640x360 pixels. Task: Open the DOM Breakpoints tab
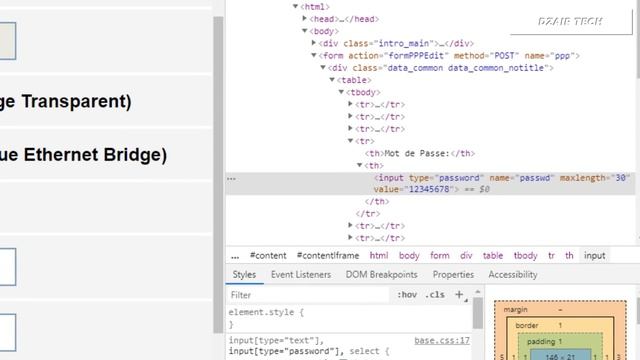click(x=381, y=275)
